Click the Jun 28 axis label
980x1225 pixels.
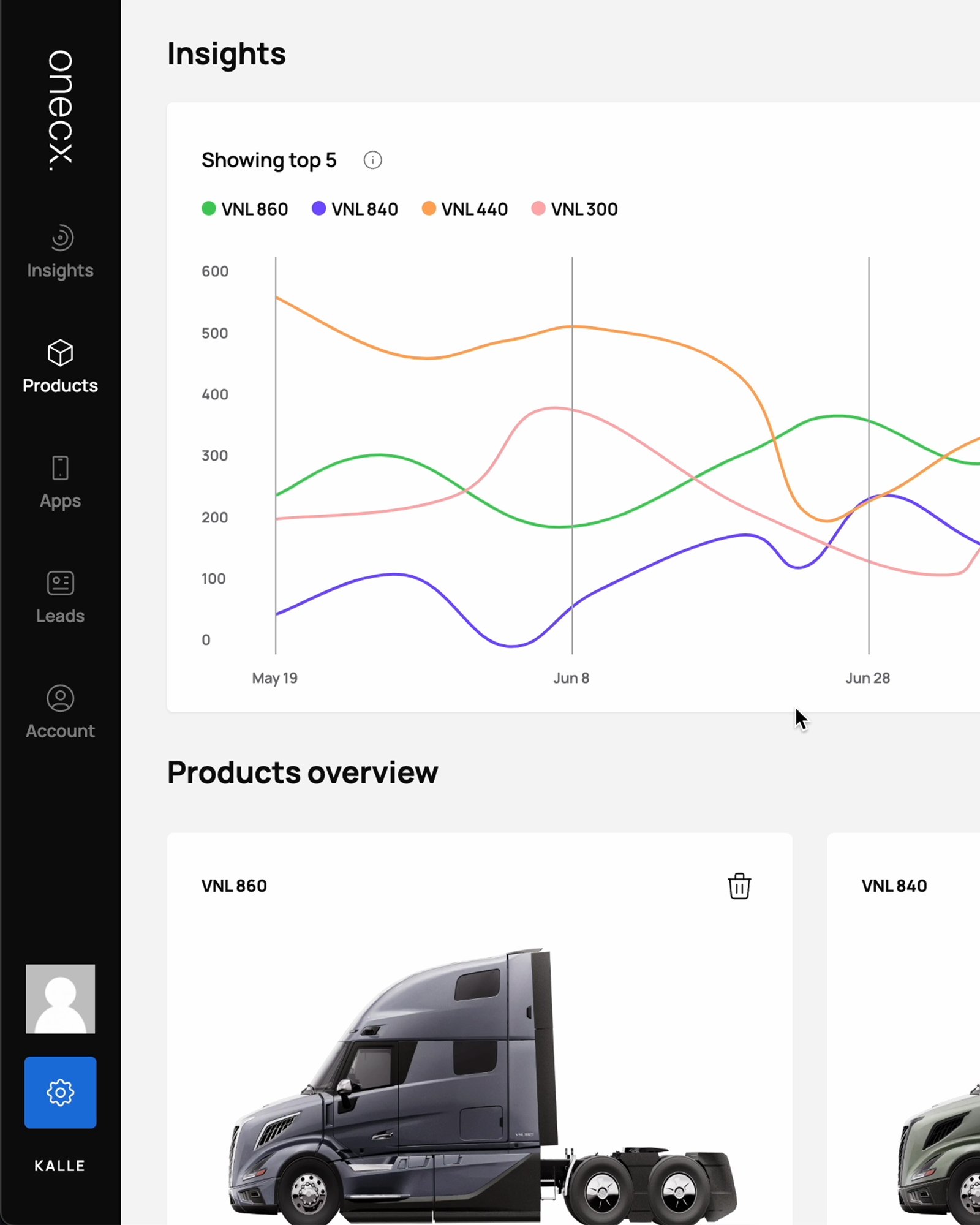coord(868,678)
